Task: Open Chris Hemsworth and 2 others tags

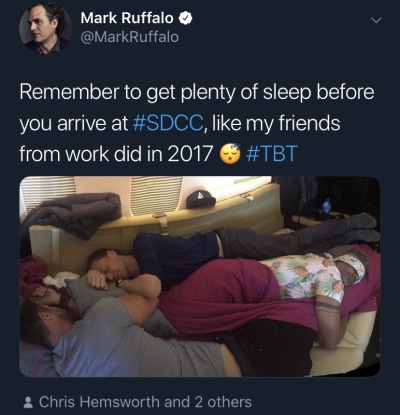Action: pos(145,402)
